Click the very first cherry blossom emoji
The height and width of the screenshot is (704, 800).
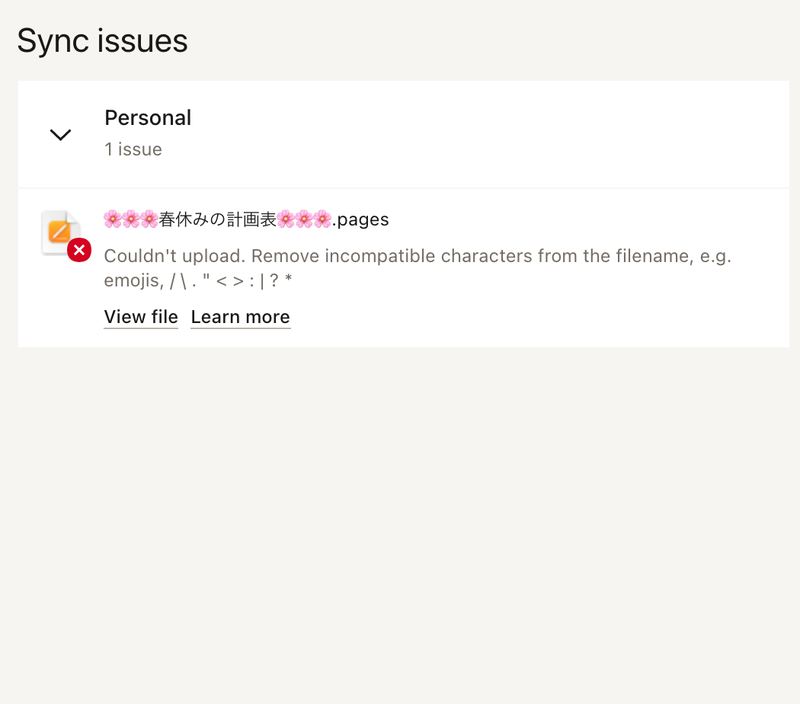click(x=113, y=219)
